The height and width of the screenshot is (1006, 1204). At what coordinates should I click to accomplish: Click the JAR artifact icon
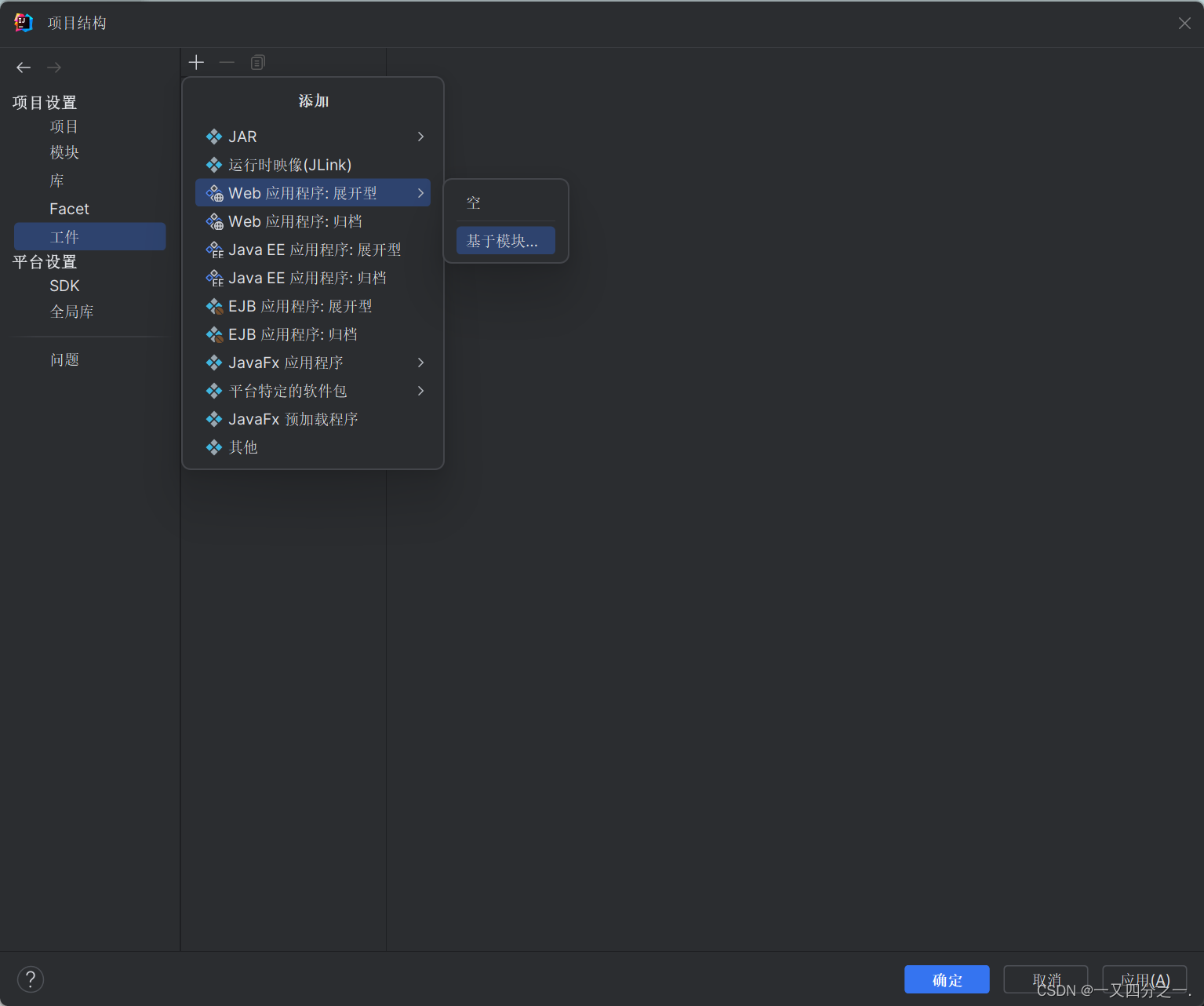(x=214, y=137)
